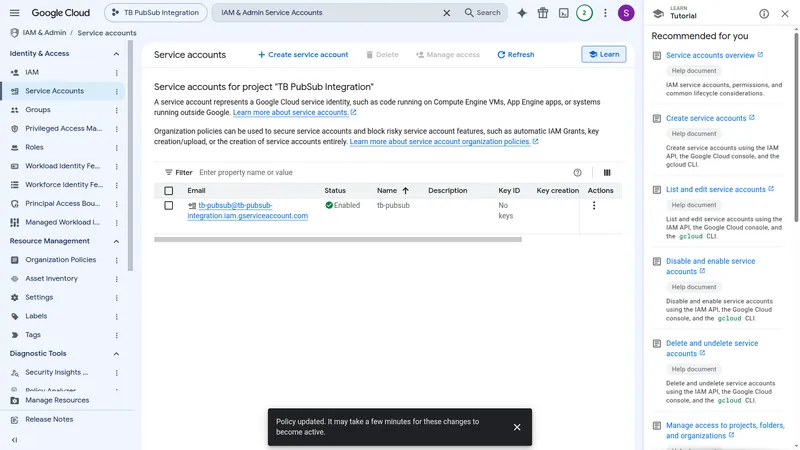The width and height of the screenshot is (800, 450).
Task: Open Settings item more options menu
Action: pyautogui.click(x=116, y=298)
